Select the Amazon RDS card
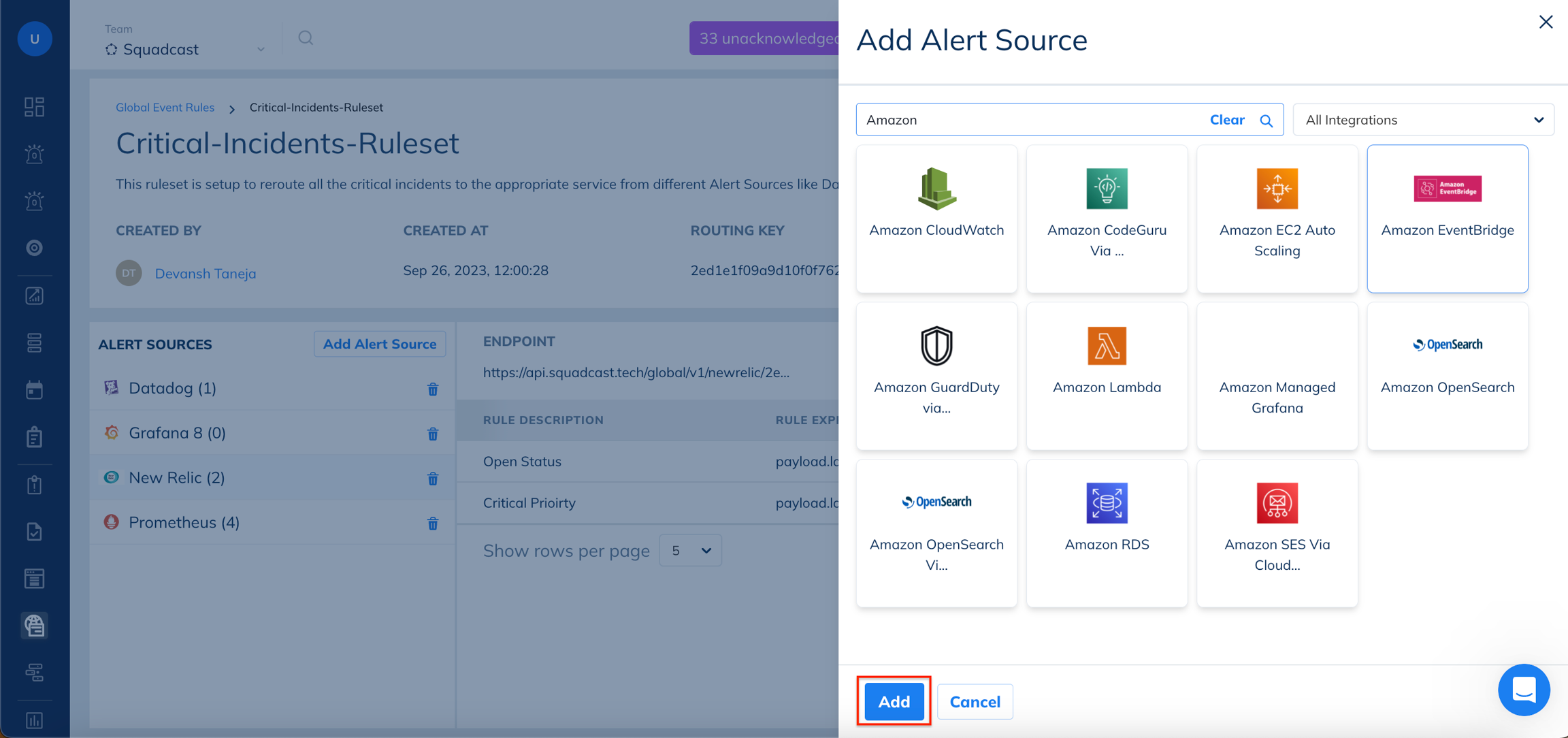 1107,533
